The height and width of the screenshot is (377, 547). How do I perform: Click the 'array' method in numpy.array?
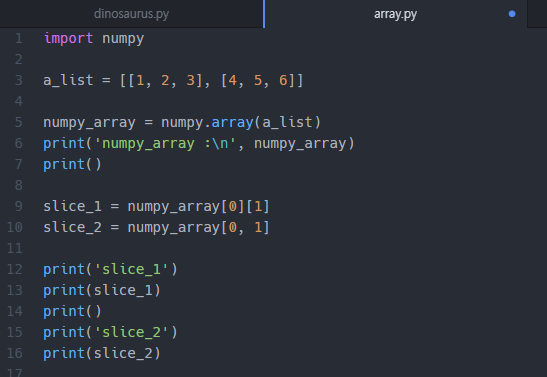pos(232,123)
